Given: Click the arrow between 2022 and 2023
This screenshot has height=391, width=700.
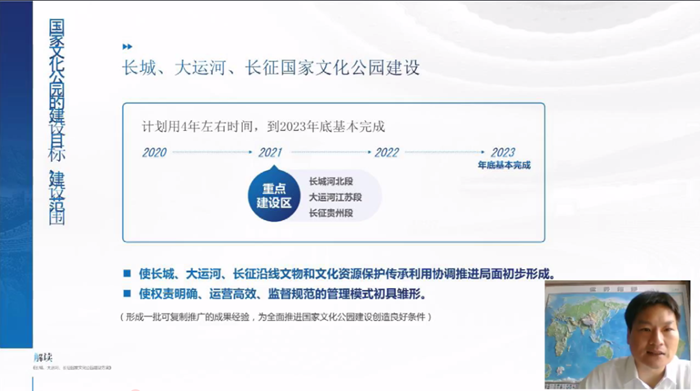Looking at the screenshot, I should coord(445,152).
